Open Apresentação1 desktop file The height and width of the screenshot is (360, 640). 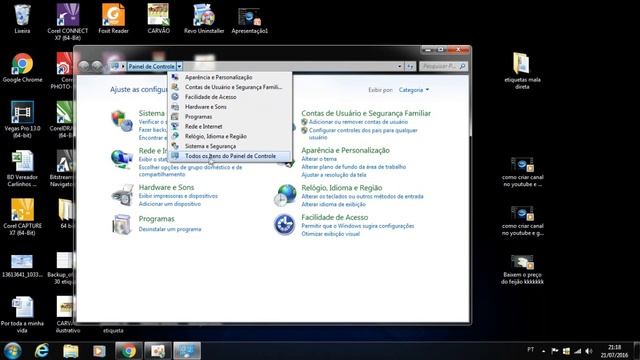click(249, 21)
